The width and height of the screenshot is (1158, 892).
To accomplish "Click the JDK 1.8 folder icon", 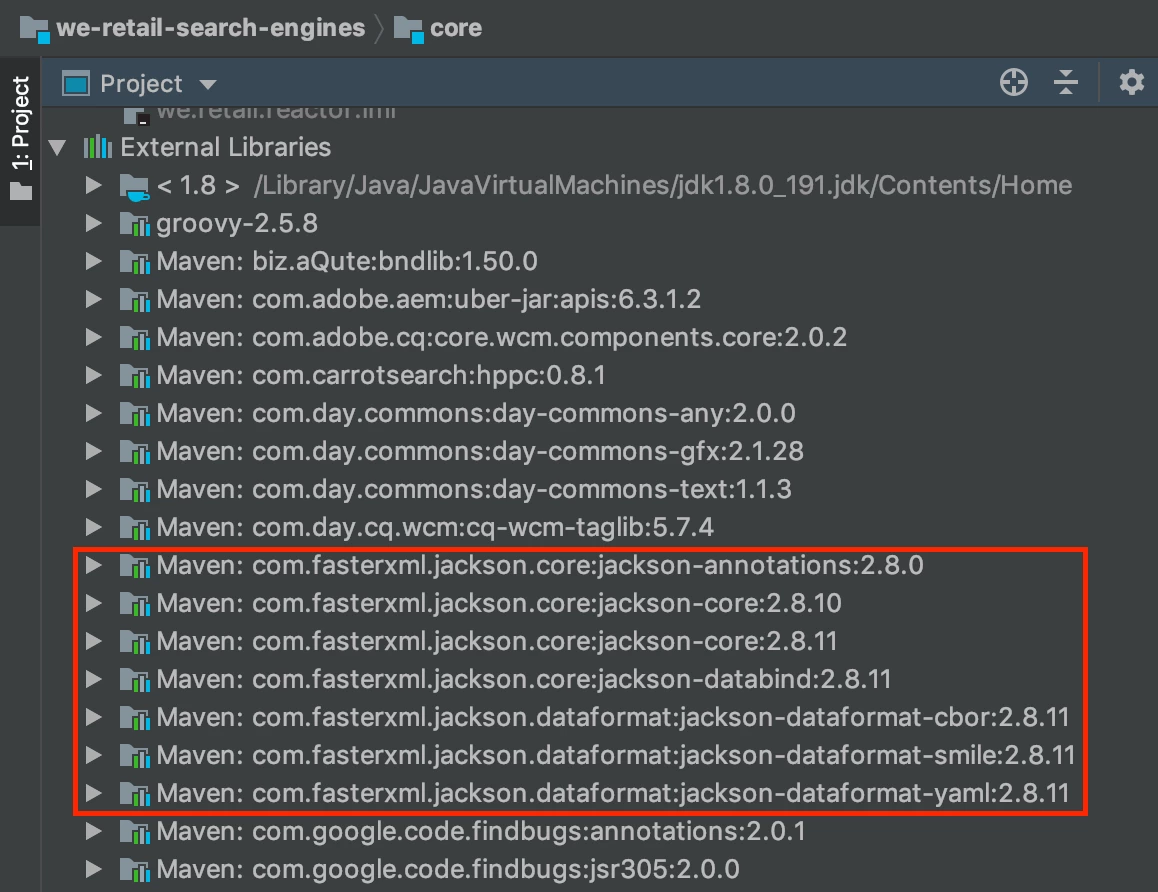I will pyautogui.click(x=134, y=187).
